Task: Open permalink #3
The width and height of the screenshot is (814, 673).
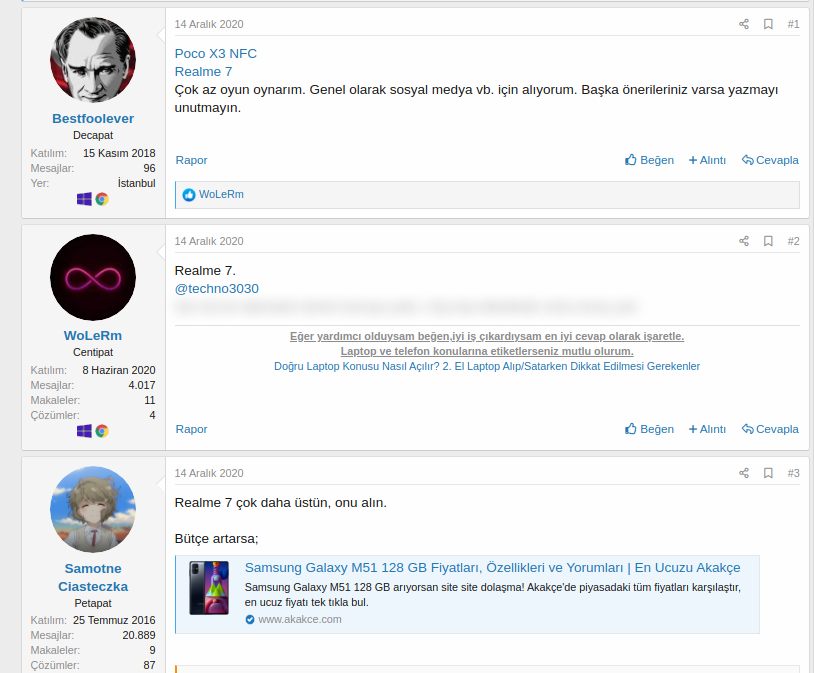Action: click(x=793, y=473)
